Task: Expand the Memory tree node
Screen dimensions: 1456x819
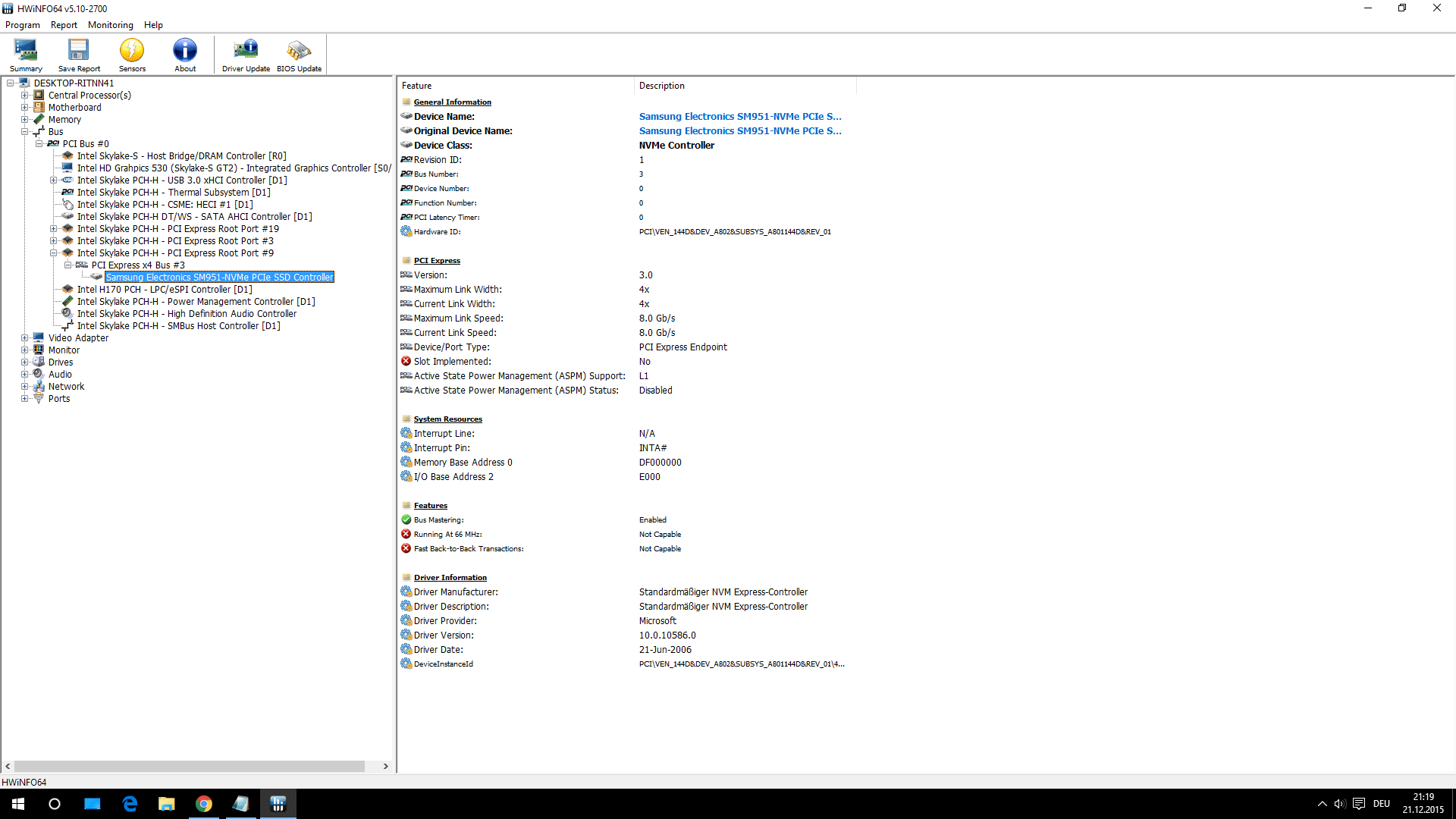Action: pyautogui.click(x=25, y=120)
